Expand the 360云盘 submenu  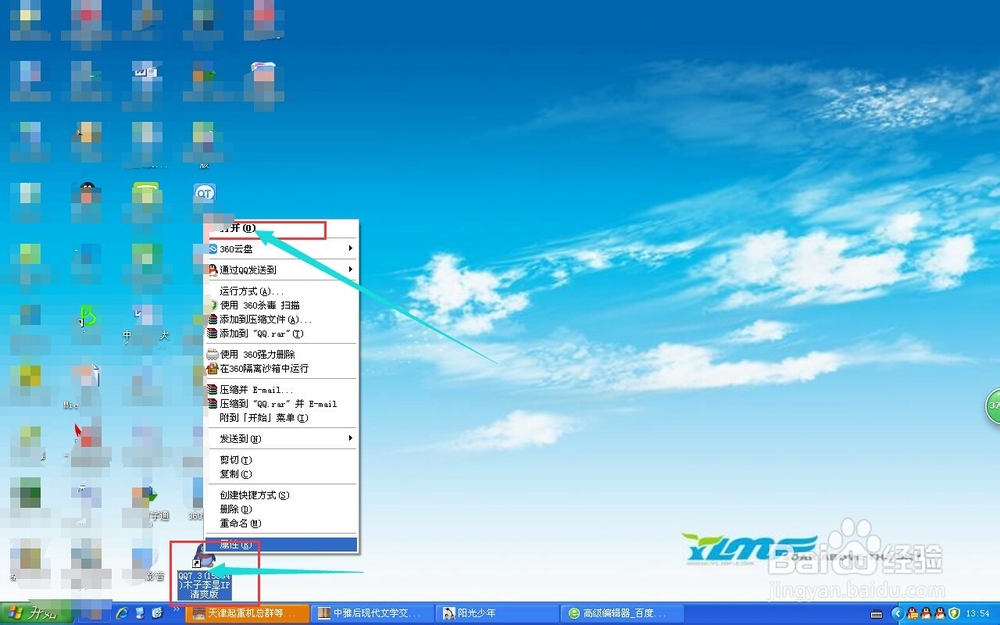[281, 249]
